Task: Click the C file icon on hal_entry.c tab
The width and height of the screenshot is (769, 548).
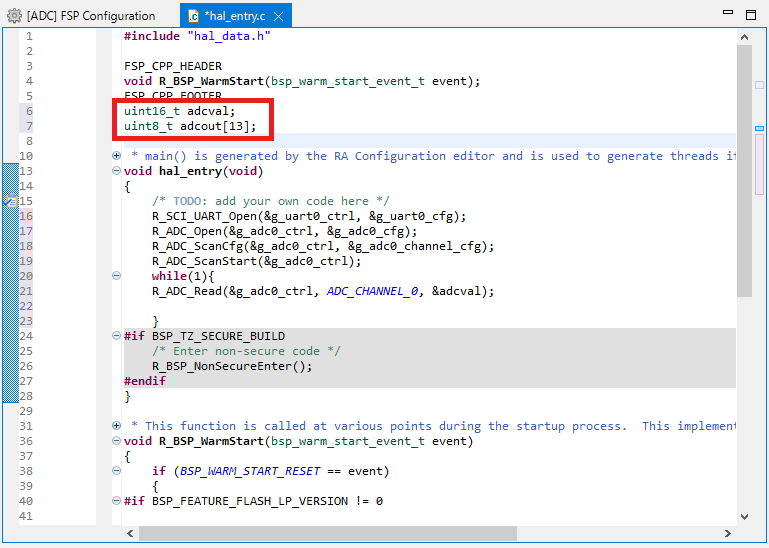Action: click(x=194, y=17)
